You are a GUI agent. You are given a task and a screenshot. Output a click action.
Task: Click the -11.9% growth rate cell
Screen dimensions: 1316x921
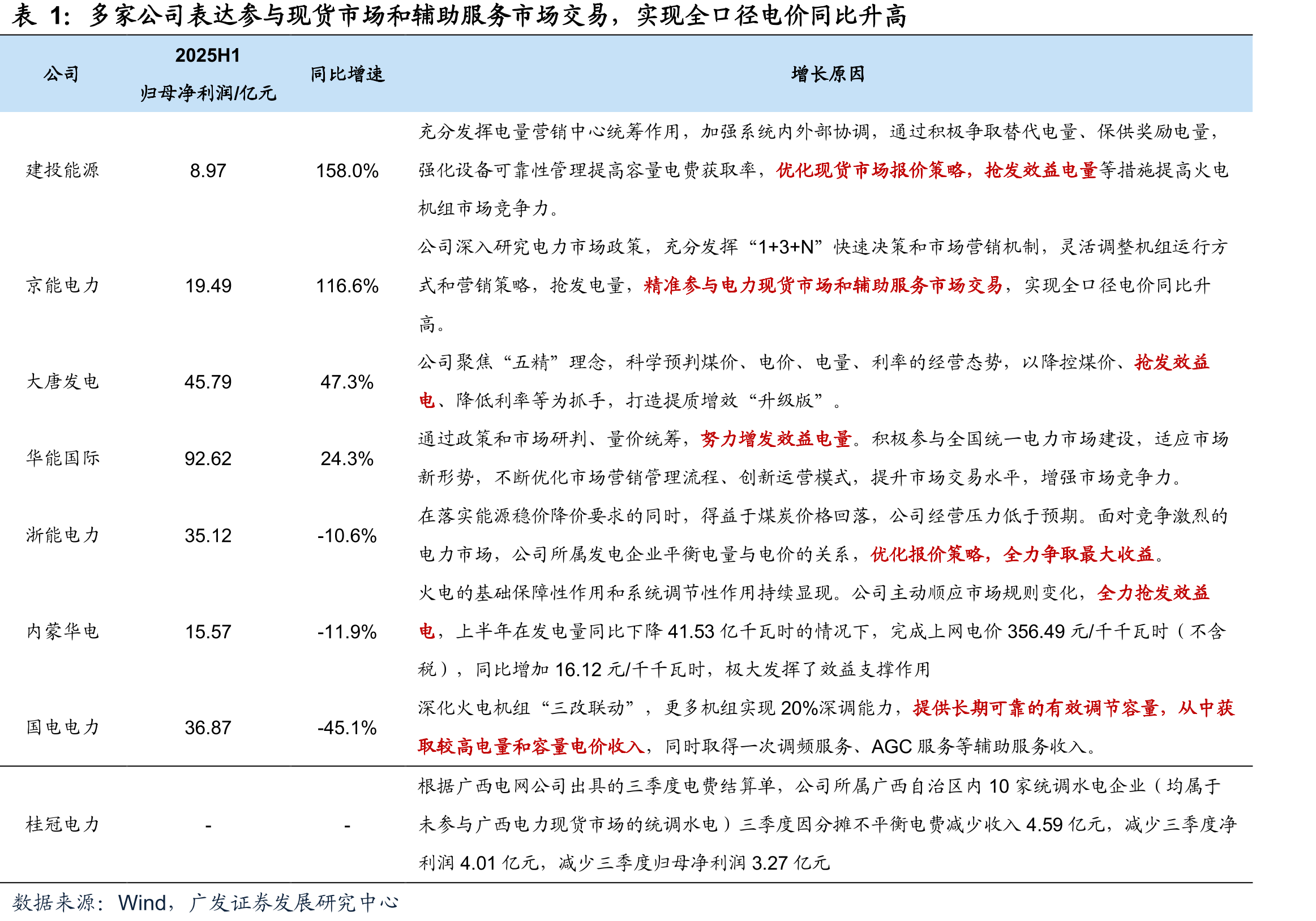[x=348, y=632]
